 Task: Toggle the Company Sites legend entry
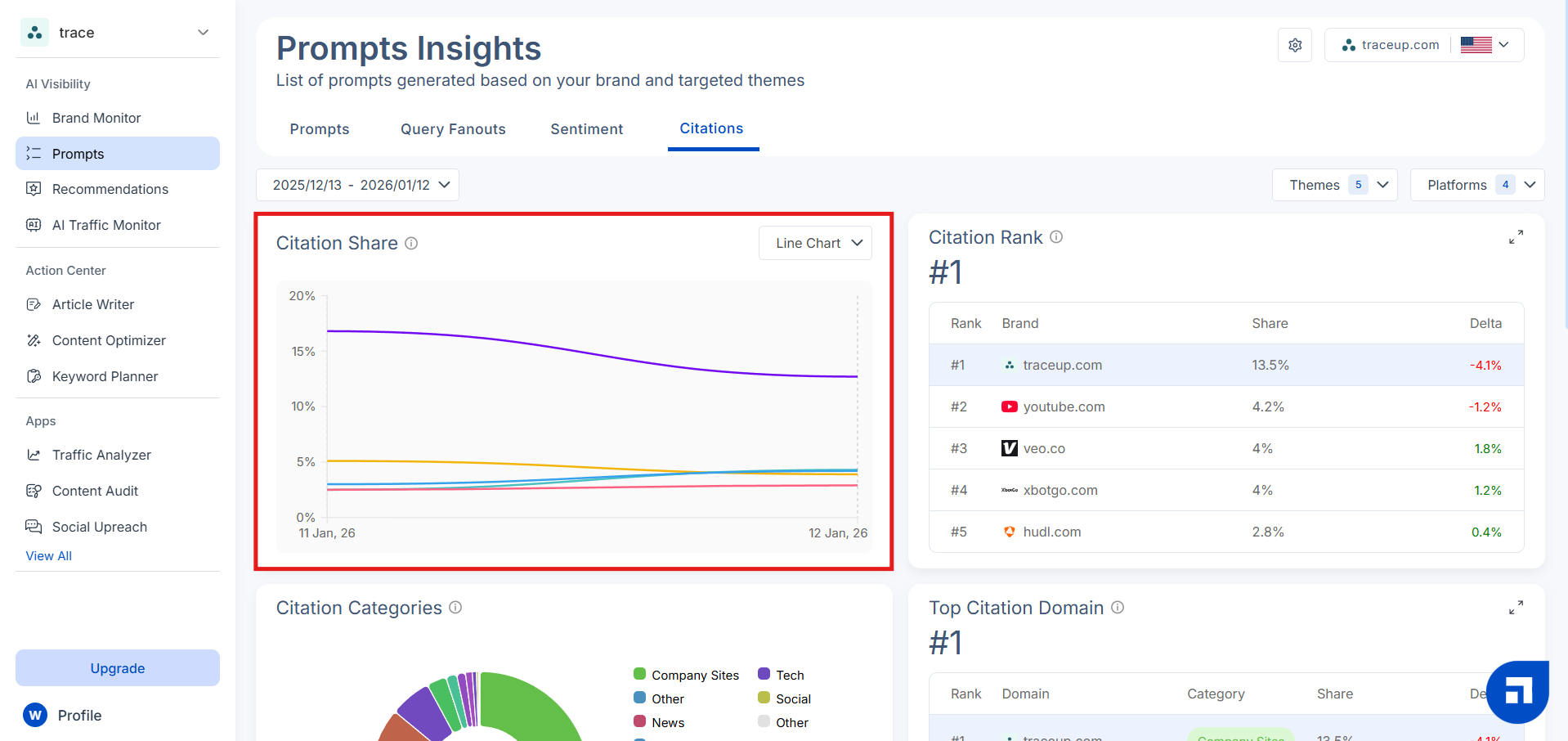(687, 675)
